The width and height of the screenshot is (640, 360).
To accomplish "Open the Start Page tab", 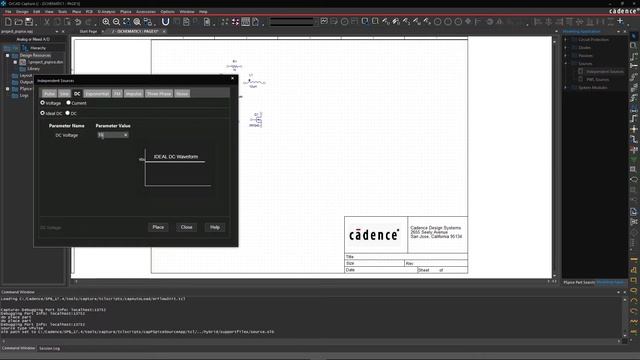I will click(88, 31).
